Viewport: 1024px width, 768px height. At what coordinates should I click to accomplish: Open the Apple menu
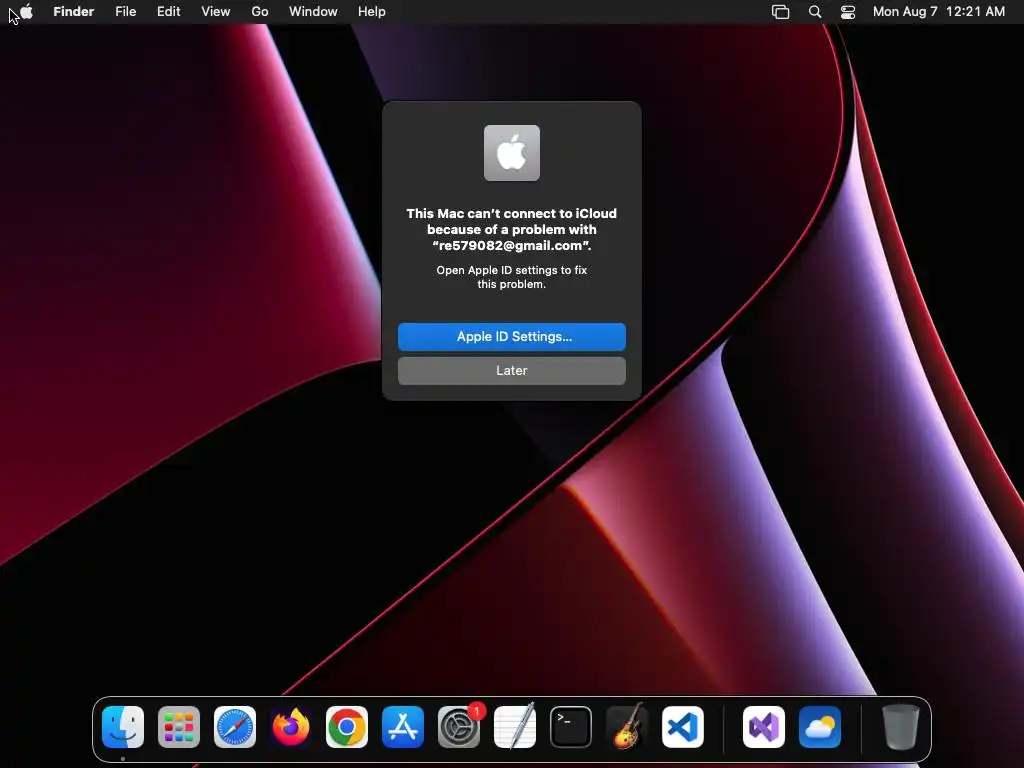click(25, 11)
